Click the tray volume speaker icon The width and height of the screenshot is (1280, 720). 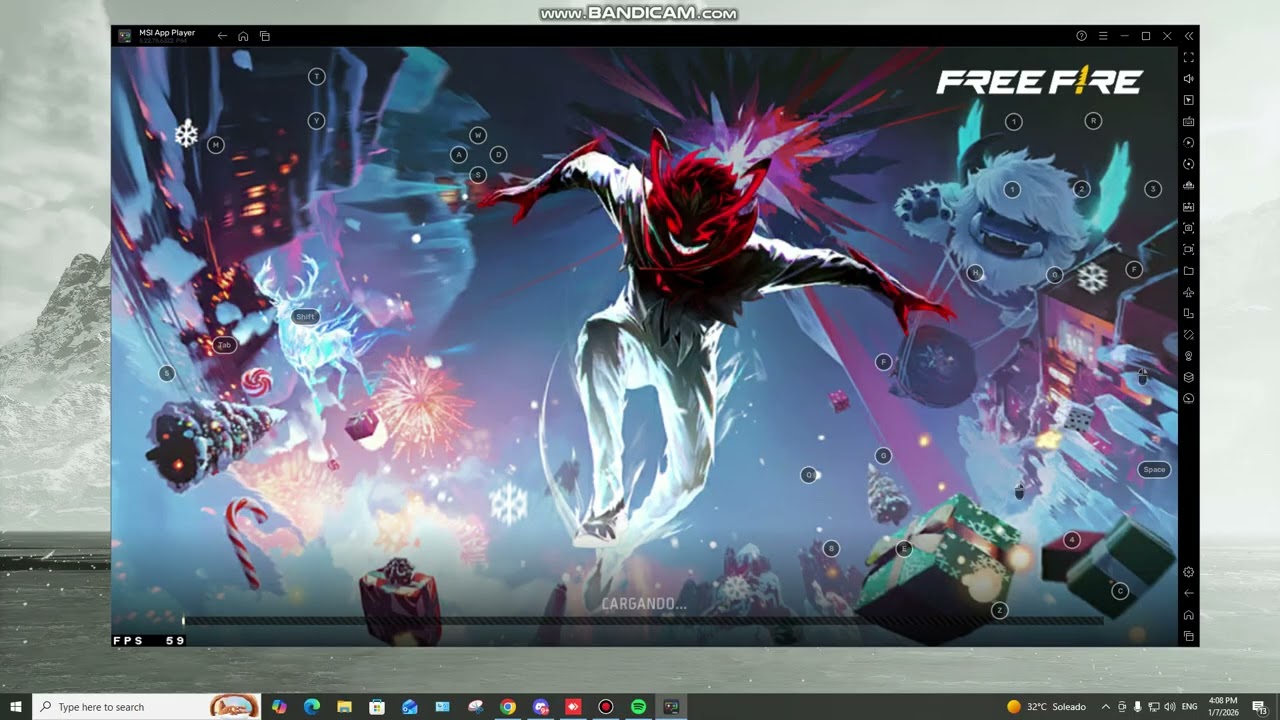click(1170, 707)
